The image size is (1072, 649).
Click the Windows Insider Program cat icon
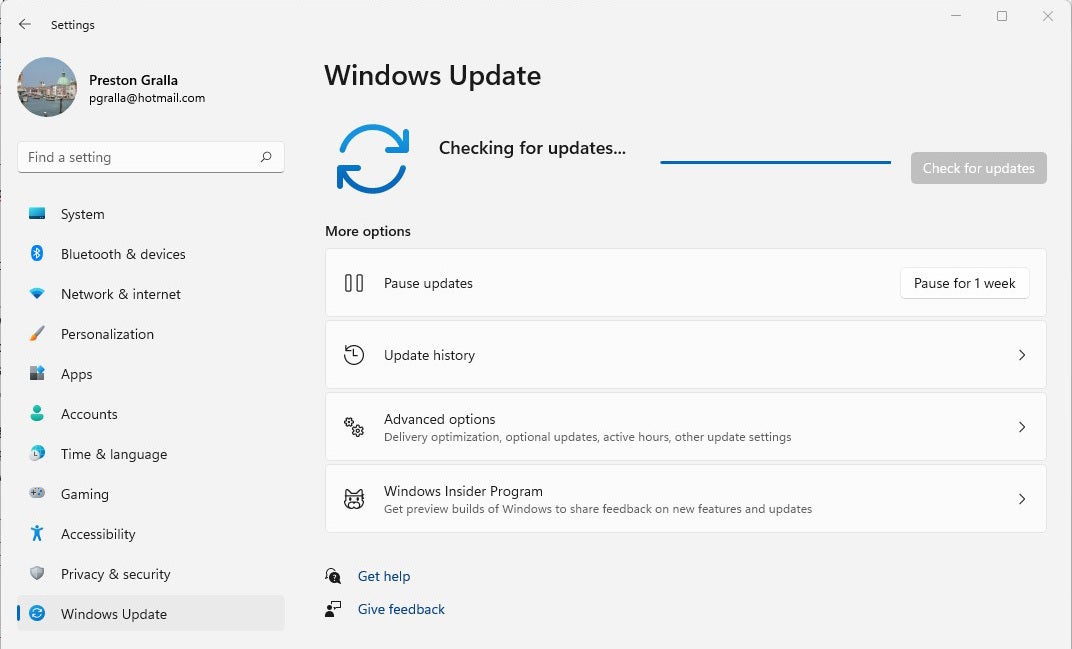click(353, 499)
